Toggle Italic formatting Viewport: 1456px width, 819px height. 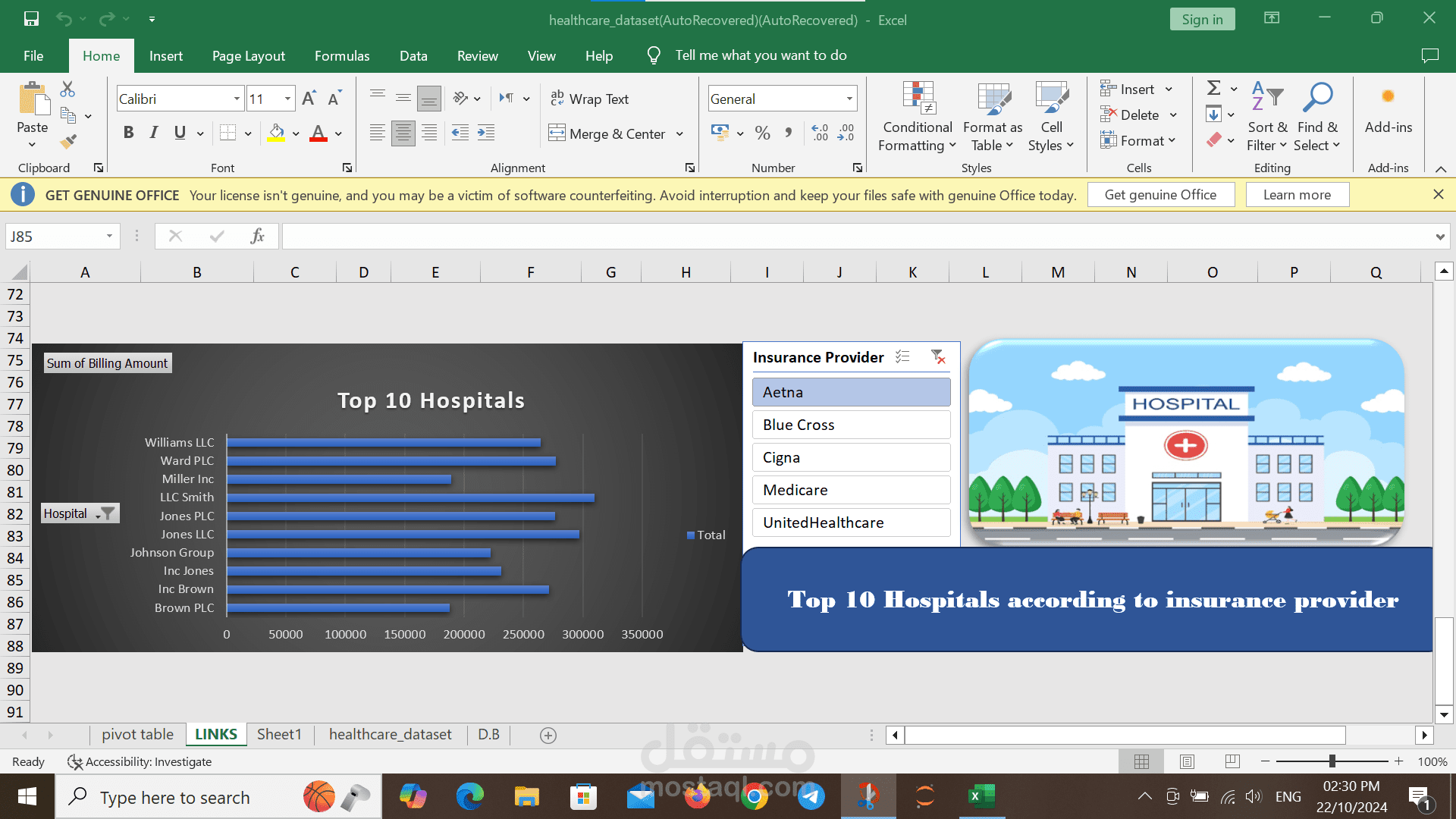[154, 133]
